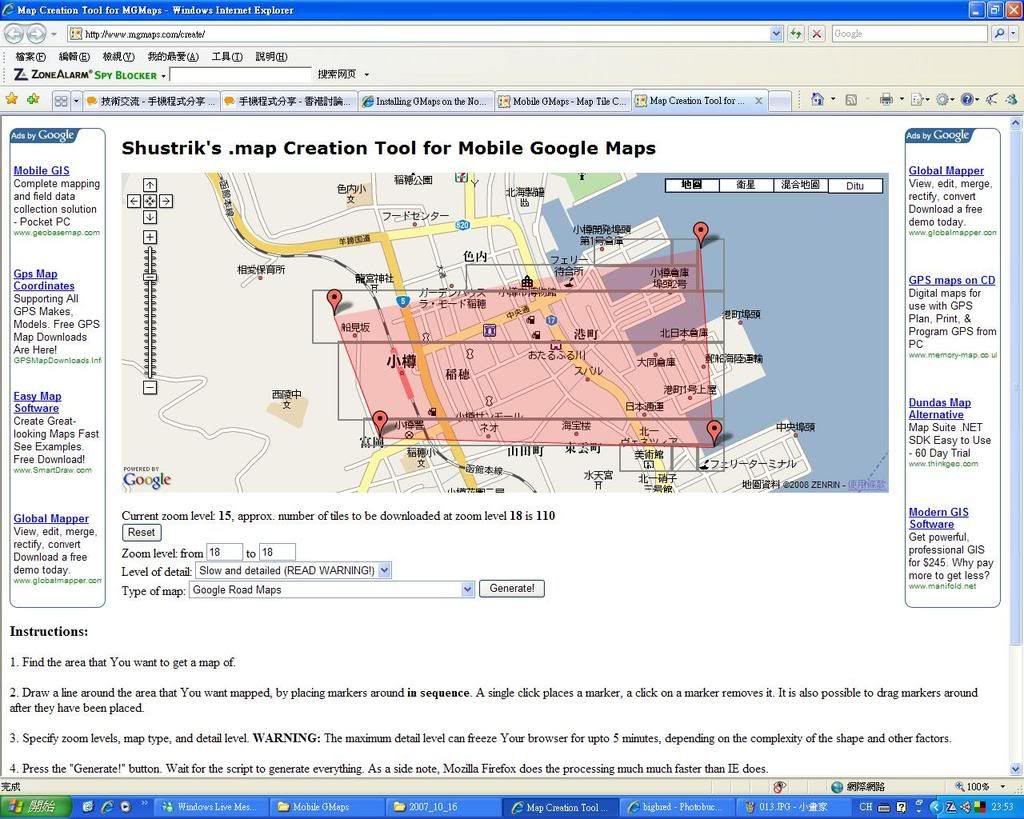Switch to the Mobile GMaps tab

pyautogui.click(x=563, y=101)
